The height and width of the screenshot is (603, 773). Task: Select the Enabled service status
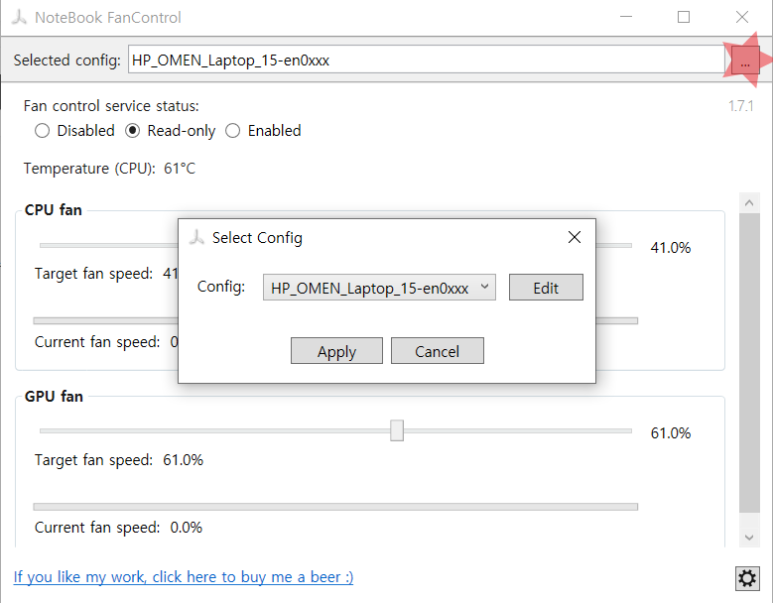click(263, 131)
